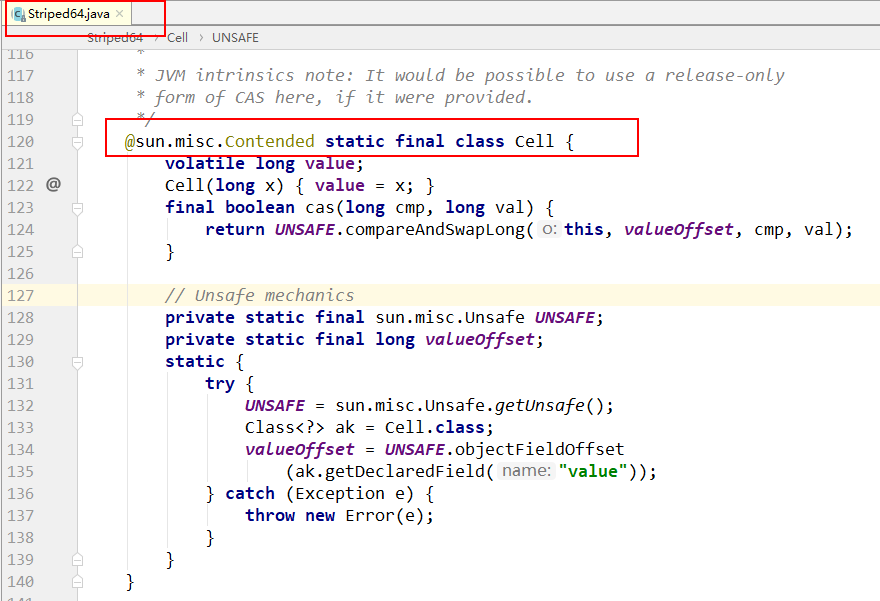Click line number 120 in the gutter
The height and width of the screenshot is (601, 880).
(x=21, y=141)
